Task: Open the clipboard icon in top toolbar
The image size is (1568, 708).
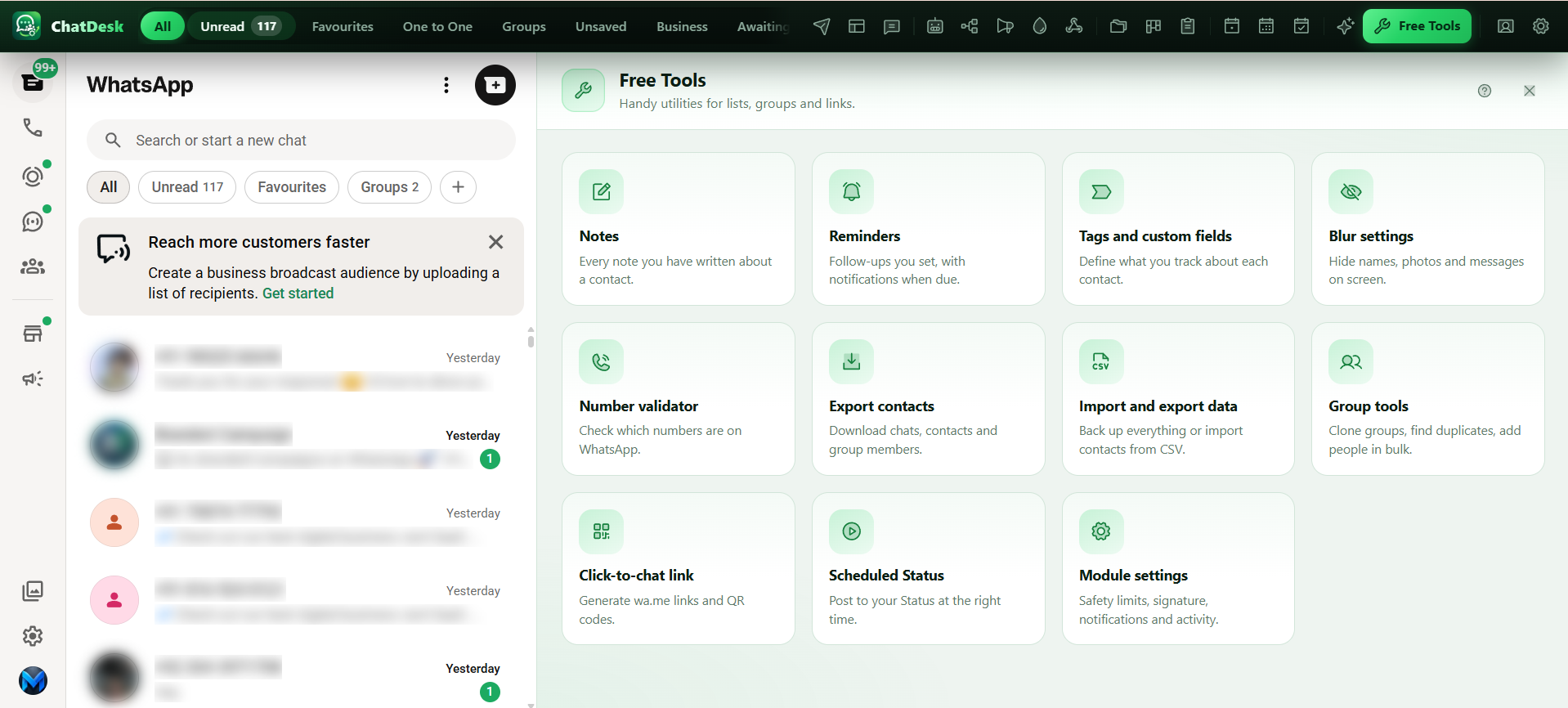Action: pos(1188,26)
